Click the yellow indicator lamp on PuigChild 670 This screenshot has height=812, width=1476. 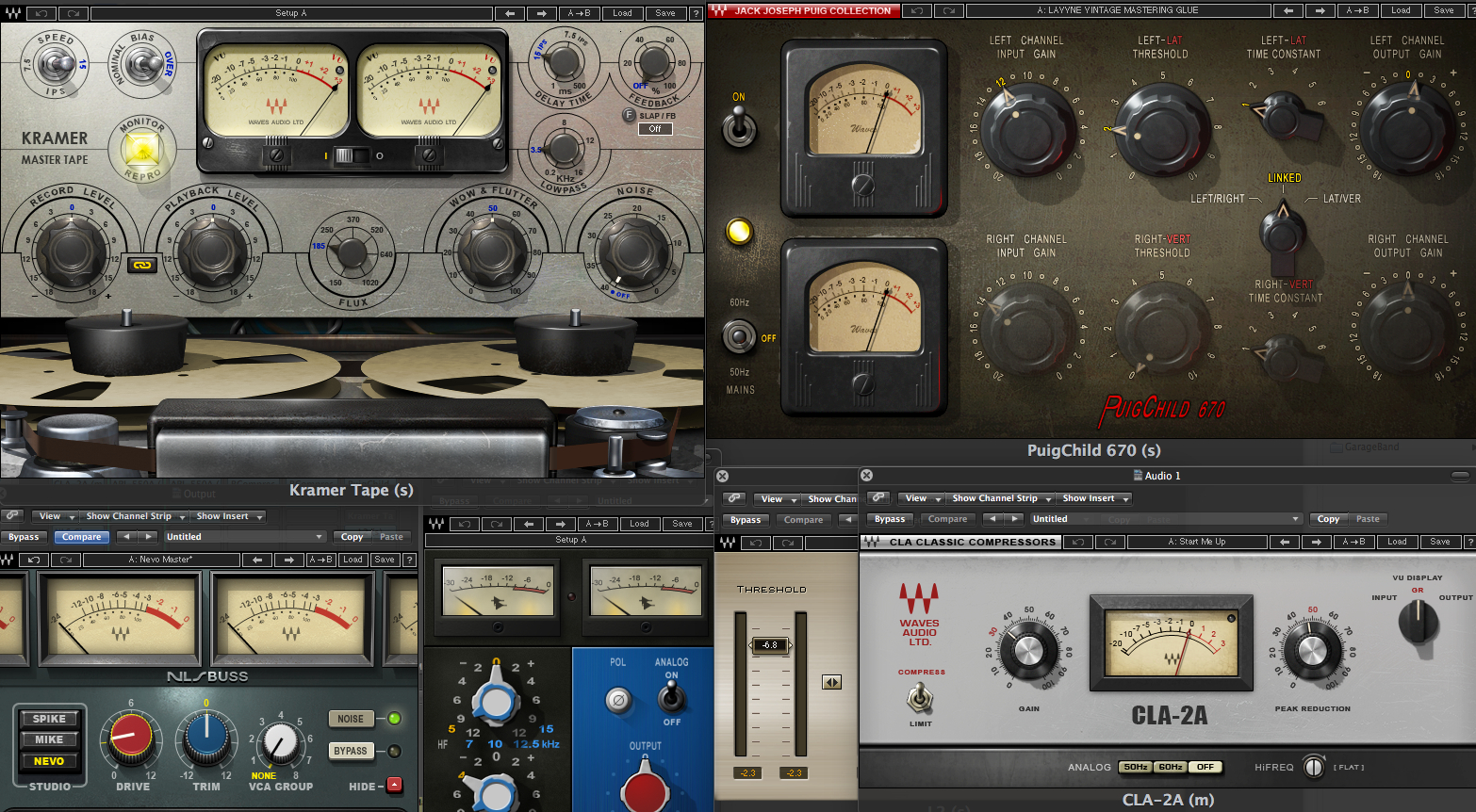tap(740, 231)
